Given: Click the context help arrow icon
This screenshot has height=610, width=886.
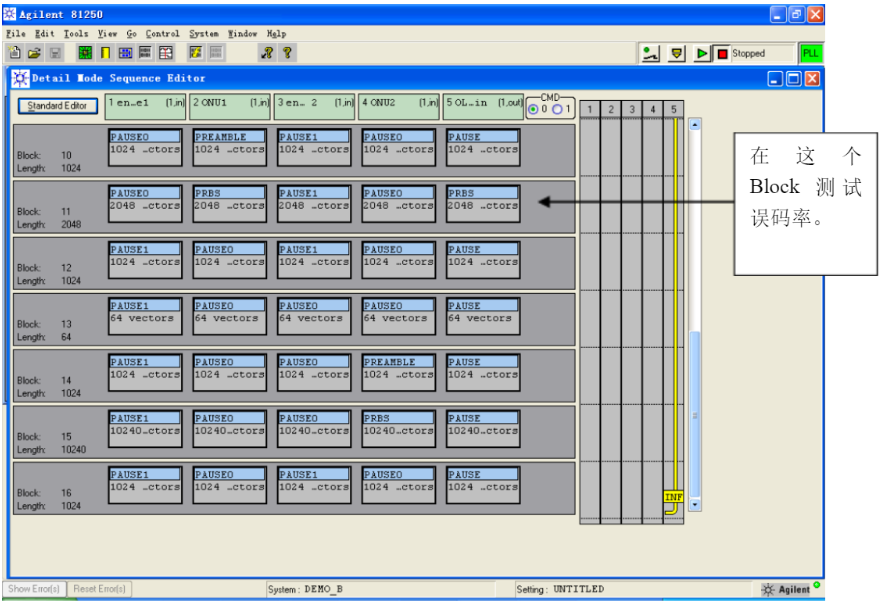Looking at the screenshot, I should [x=267, y=53].
